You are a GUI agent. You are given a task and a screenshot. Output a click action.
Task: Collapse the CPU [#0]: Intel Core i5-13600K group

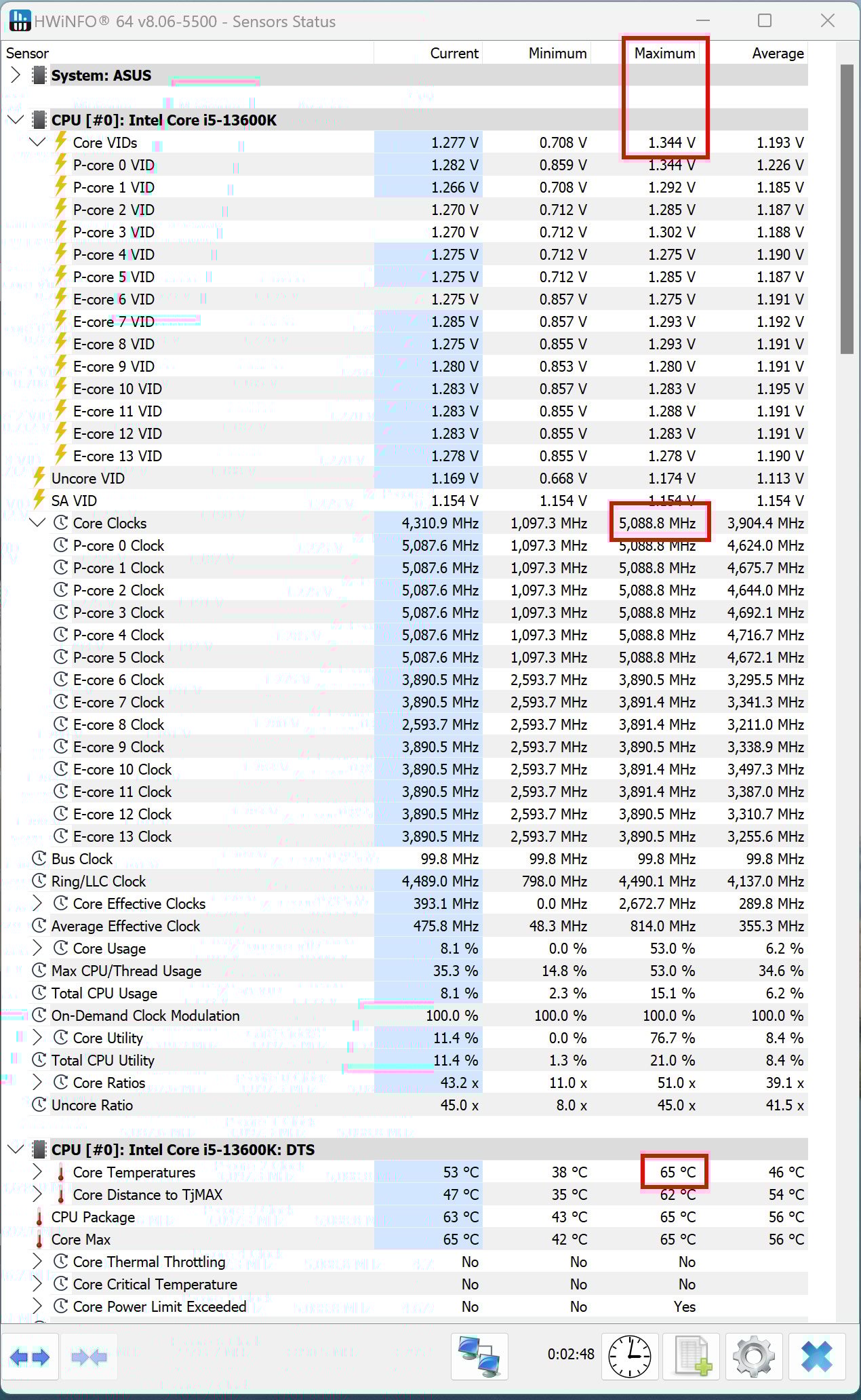(16, 120)
